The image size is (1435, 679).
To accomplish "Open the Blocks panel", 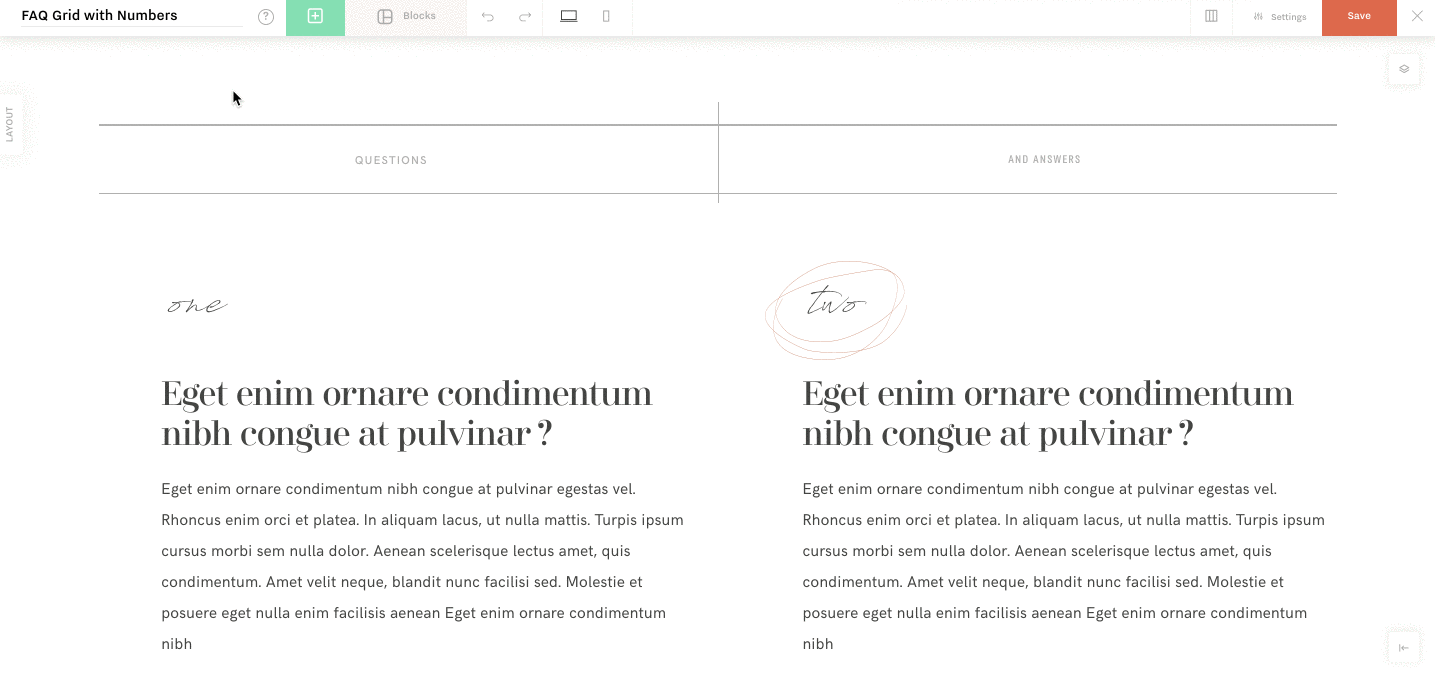I will pos(406,17).
